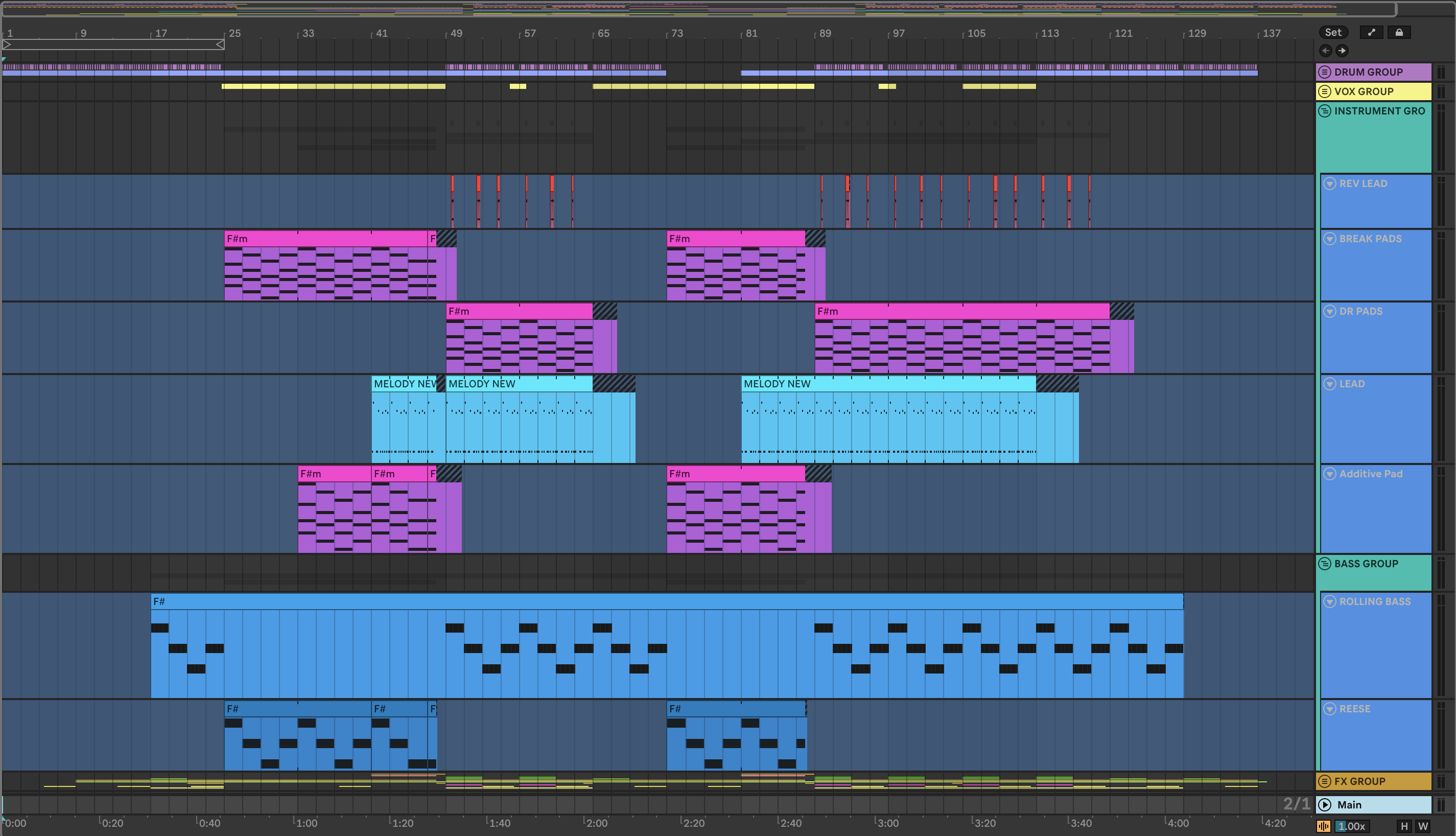The width and height of the screenshot is (1456, 836).
Task: Toggle the W width optimize button
Action: [1423, 826]
